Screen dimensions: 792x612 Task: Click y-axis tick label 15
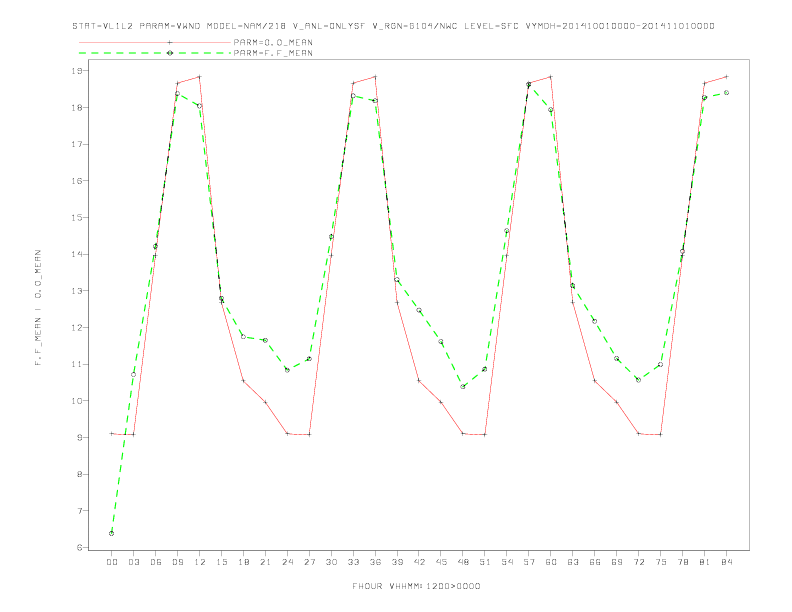coord(76,218)
